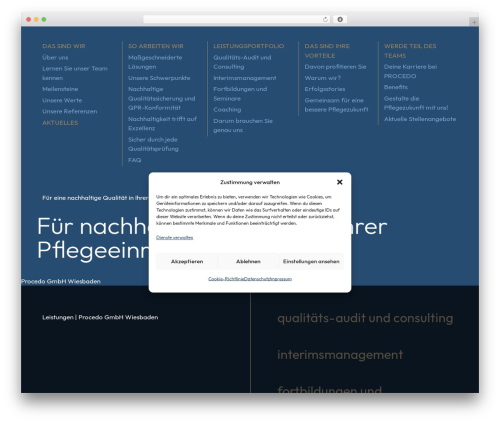
Task: Open the DAS SIND IHRE VORTEILE menu heading
Action: (x=327, y=51)
